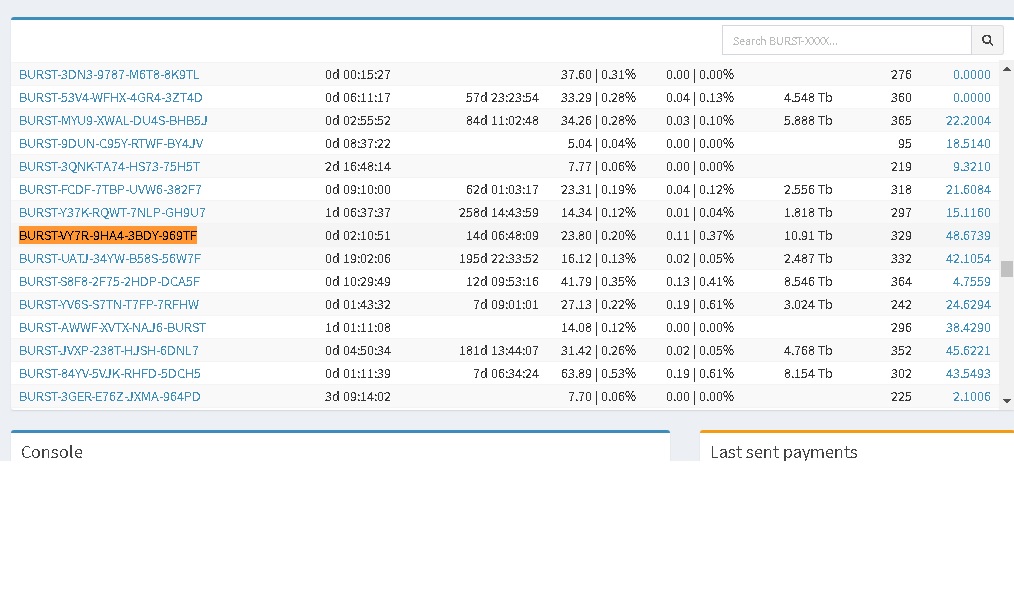
Task: Click pending value 2.1006
Action: 971,396
